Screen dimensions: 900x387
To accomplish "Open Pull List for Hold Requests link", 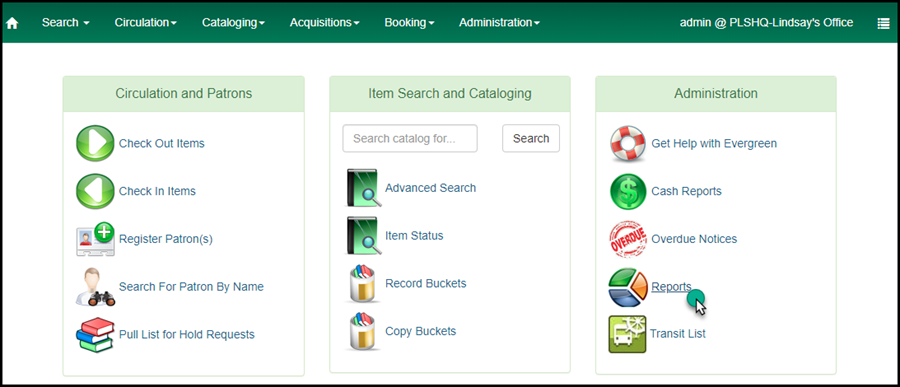I will (x=187, y=334).
